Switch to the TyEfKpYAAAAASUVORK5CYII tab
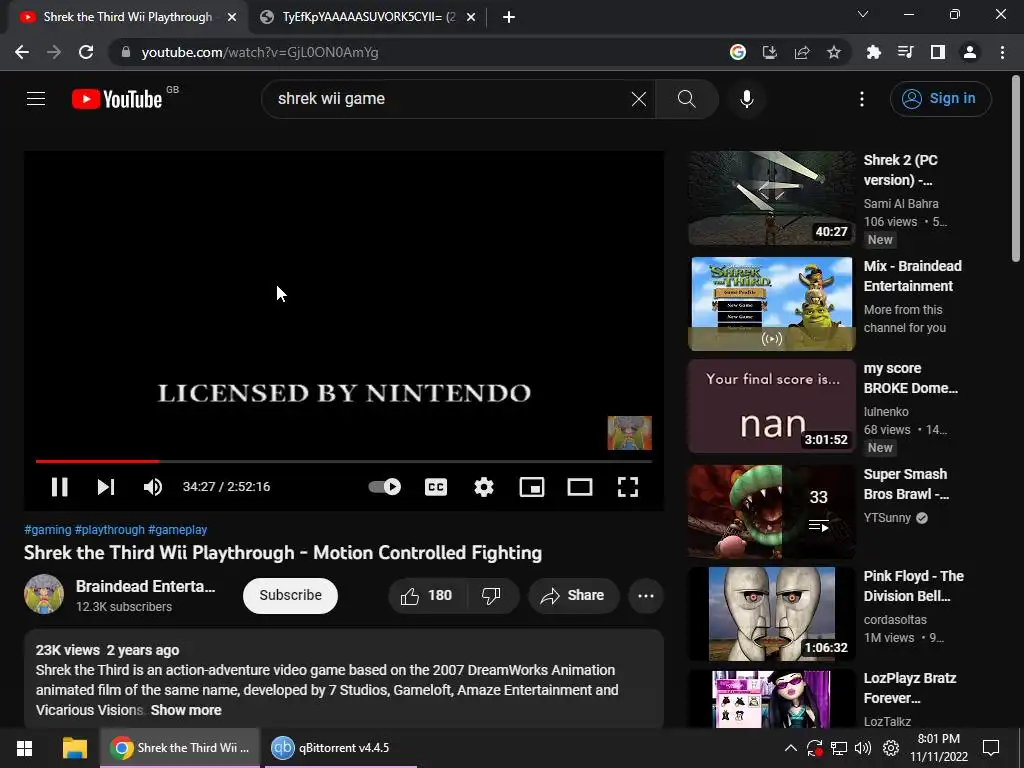Image resolution: width=1024 pixels, height=768 pixels. click(x=369, y=17)
